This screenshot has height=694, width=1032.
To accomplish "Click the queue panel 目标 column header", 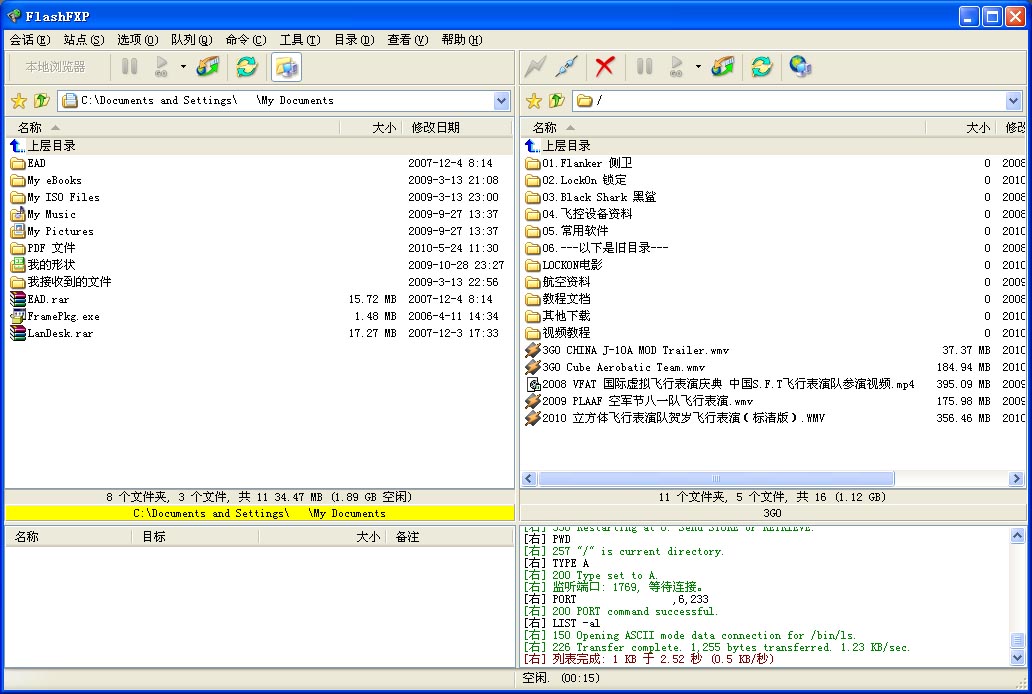I will point(195,537).
